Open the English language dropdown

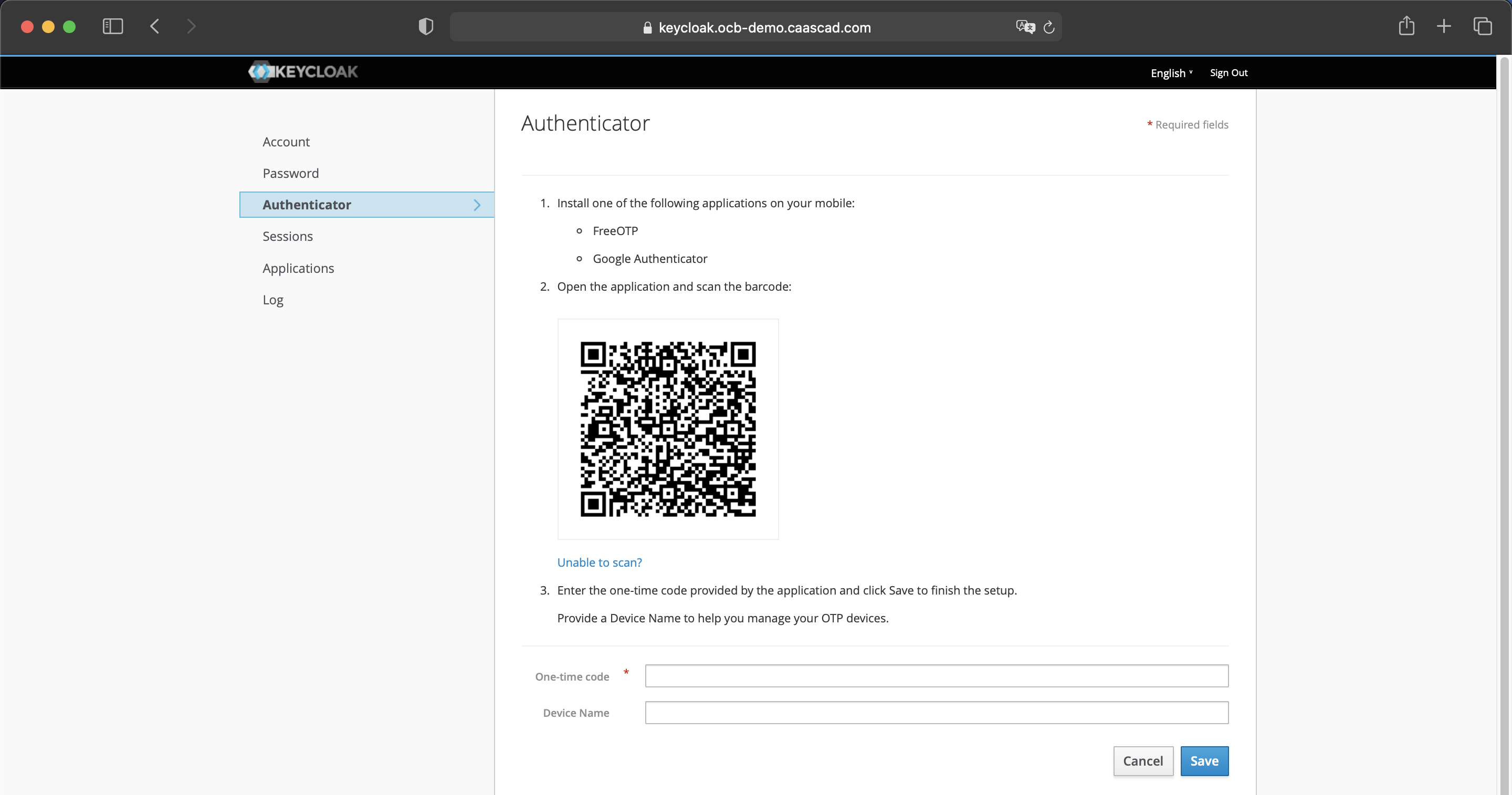pyautogui.click(x=1172, y=73)
